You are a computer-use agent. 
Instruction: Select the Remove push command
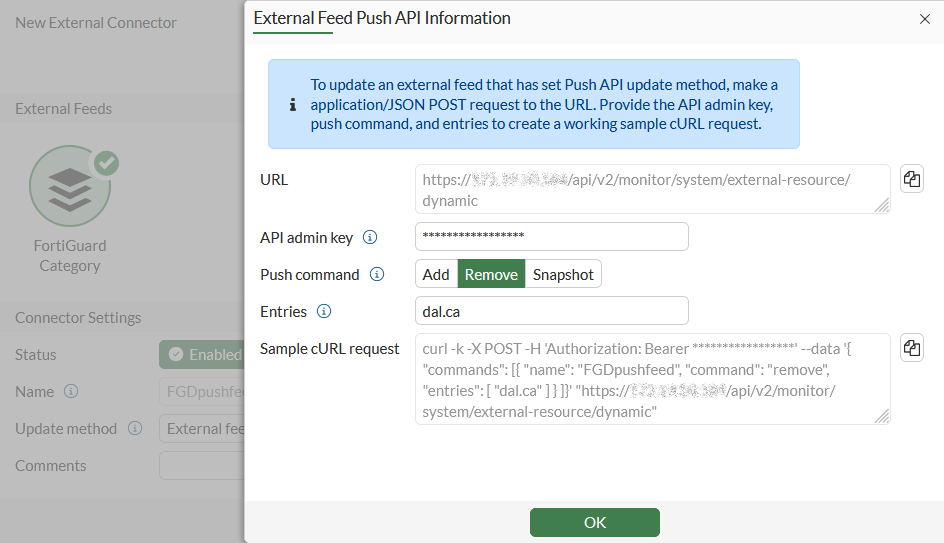pyautogui.click(x=491, y=274)
